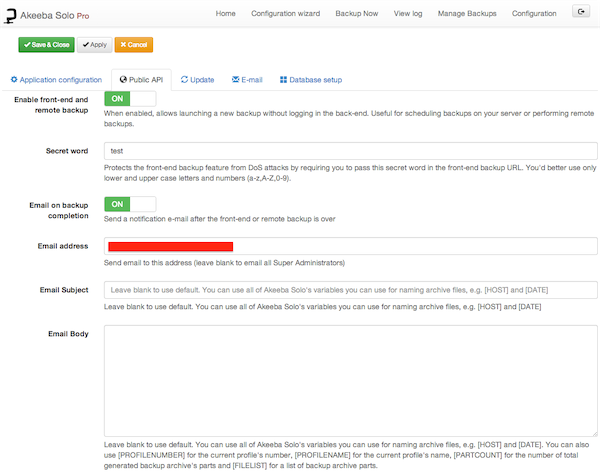Go to Manage Backups

point(467,13)
